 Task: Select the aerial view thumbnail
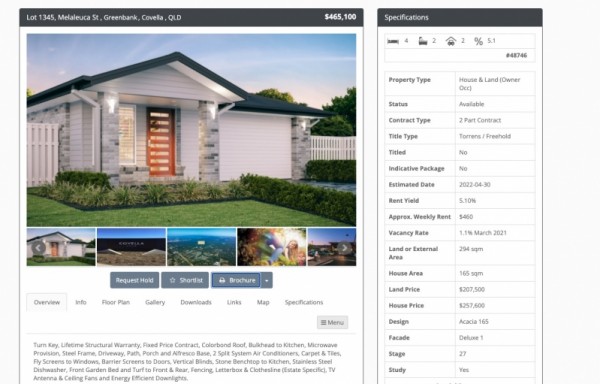[202, 247]
